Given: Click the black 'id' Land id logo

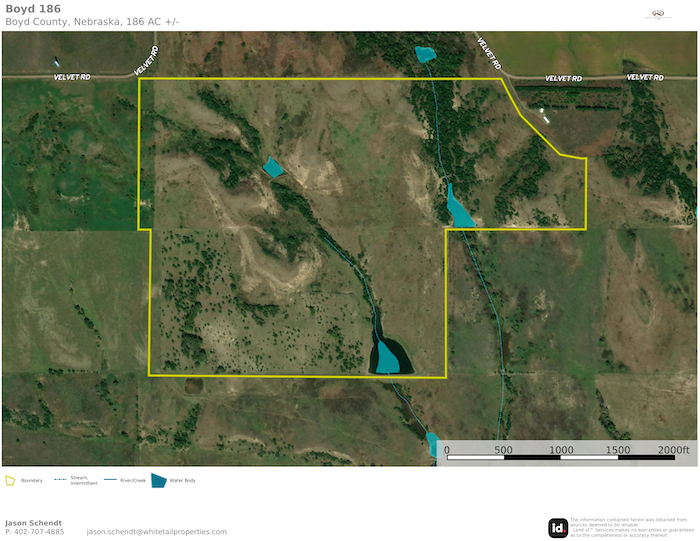Looking at the screenshot, I should [557, 528].
